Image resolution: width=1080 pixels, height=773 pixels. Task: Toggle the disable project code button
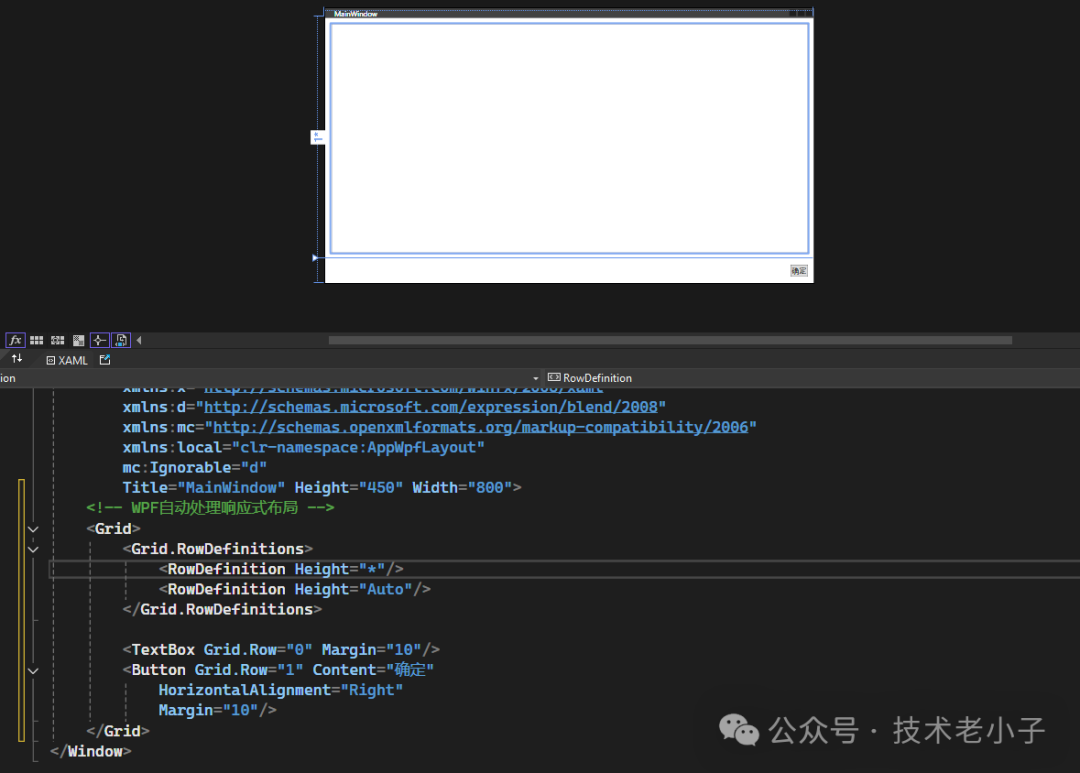[x=121, y=340]
